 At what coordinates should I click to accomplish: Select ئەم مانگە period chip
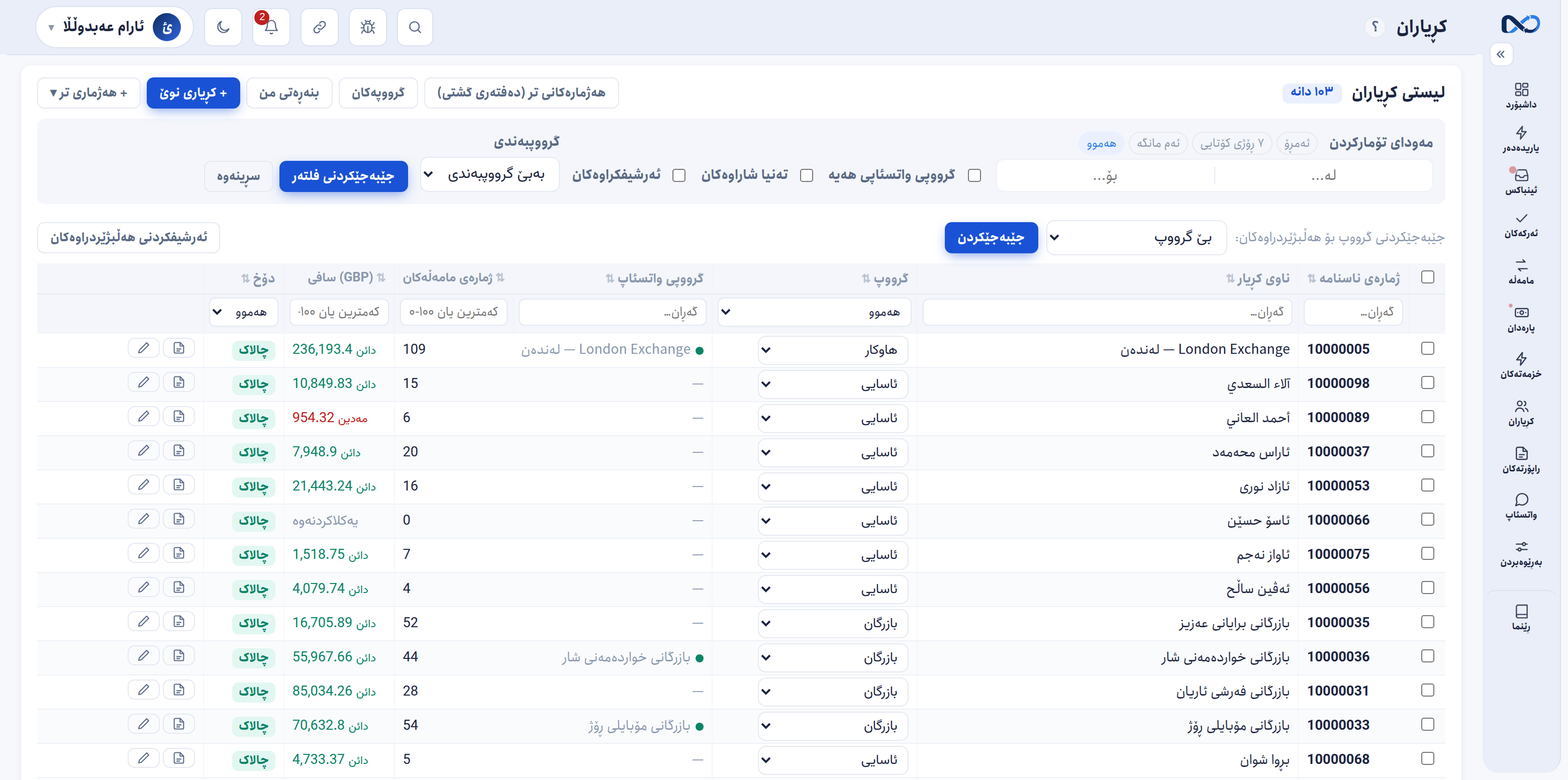[1158, 143]
